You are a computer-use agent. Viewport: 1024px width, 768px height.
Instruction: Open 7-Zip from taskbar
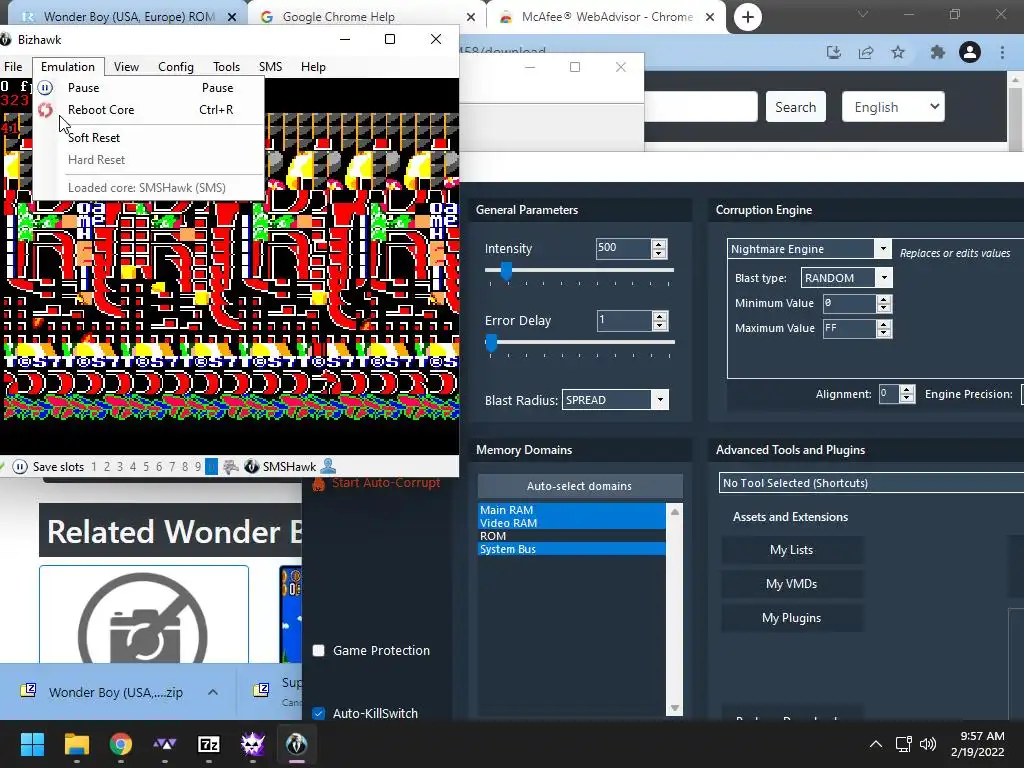[209, 744]
